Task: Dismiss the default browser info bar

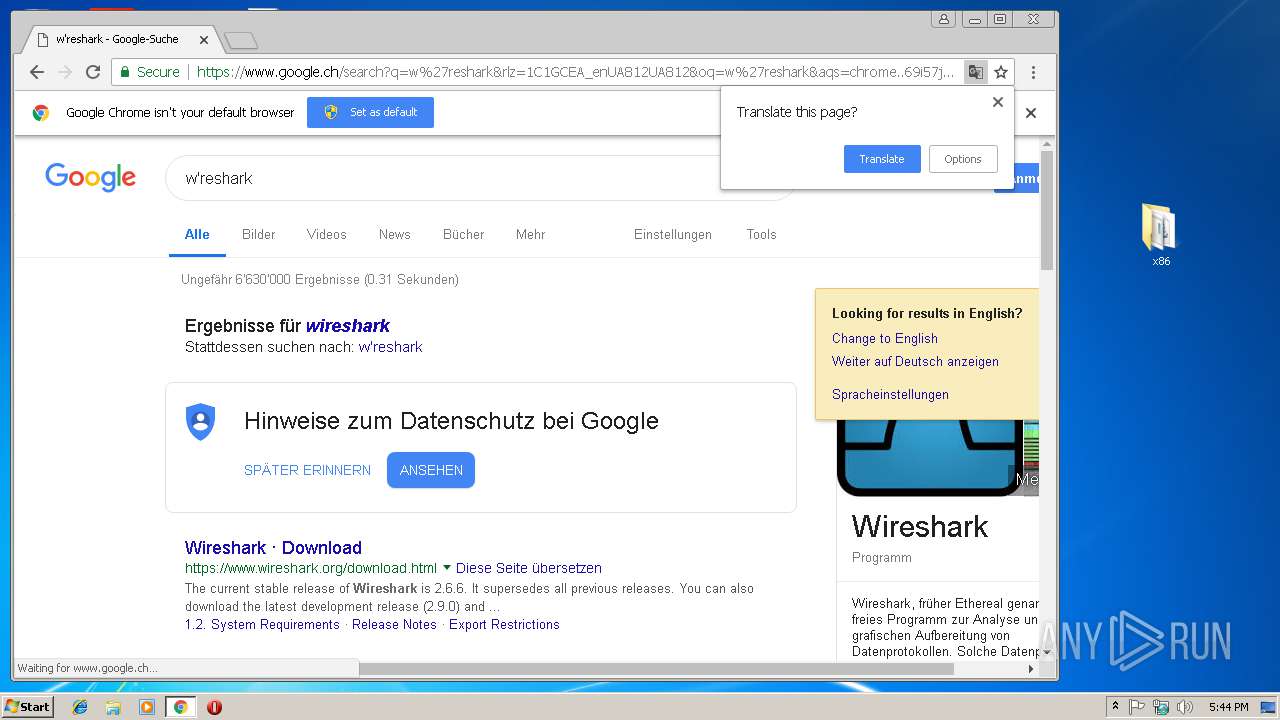Action: point(1031,113)
